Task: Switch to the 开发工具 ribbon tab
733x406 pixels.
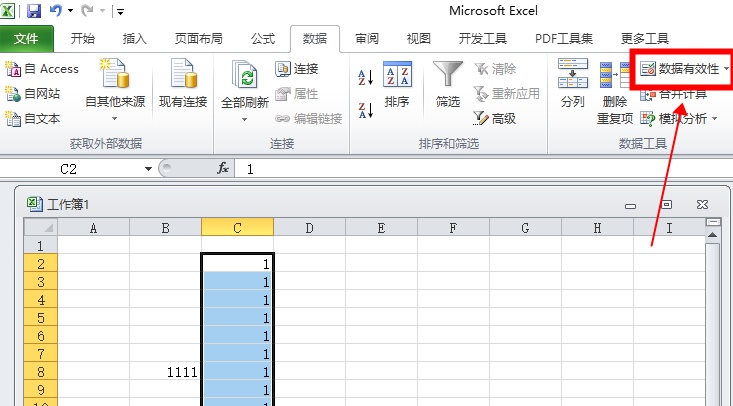Action: [482, 38]
